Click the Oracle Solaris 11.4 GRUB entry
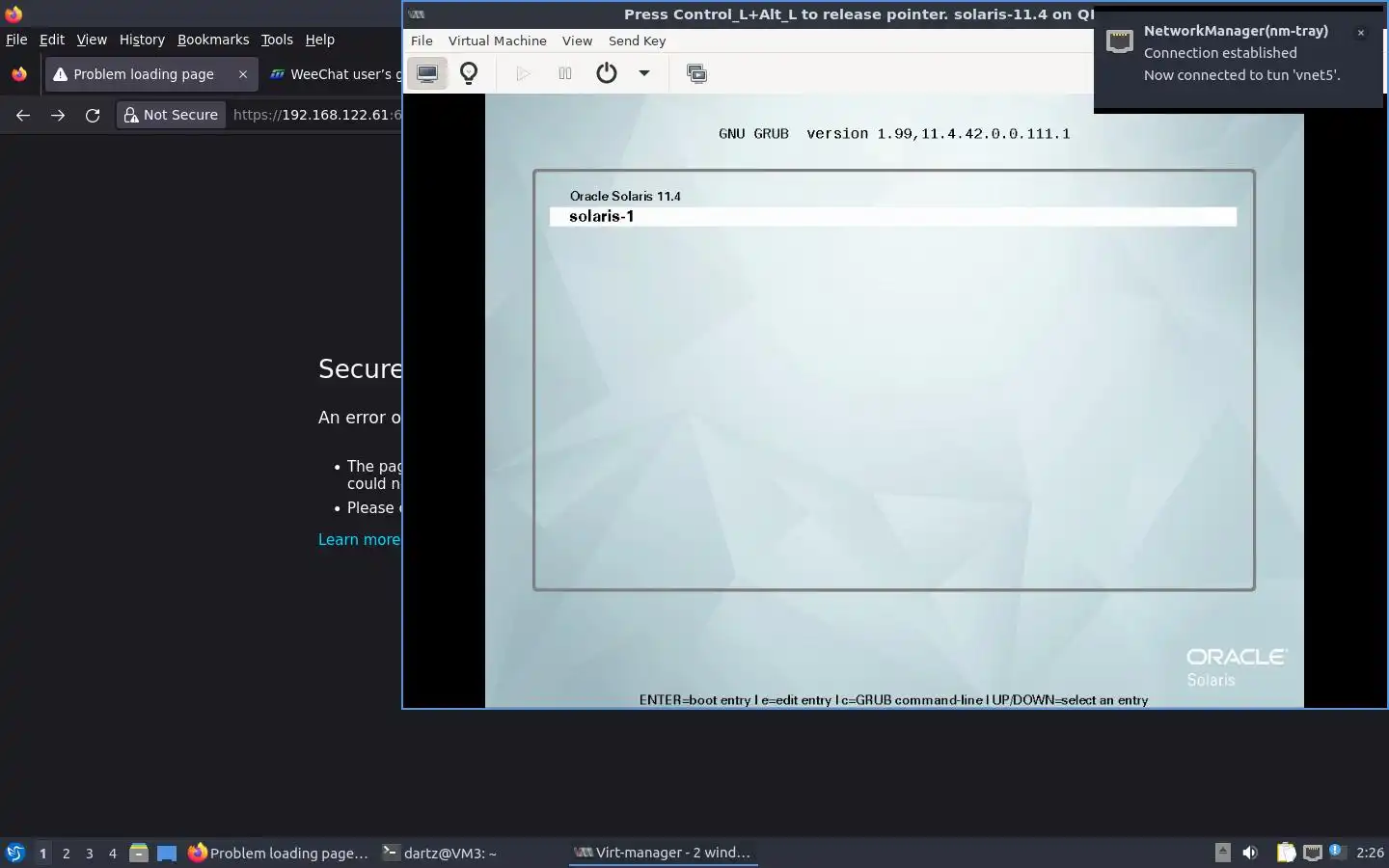The width and height of the screenshot is (1389, 868). tap(625, 196)
